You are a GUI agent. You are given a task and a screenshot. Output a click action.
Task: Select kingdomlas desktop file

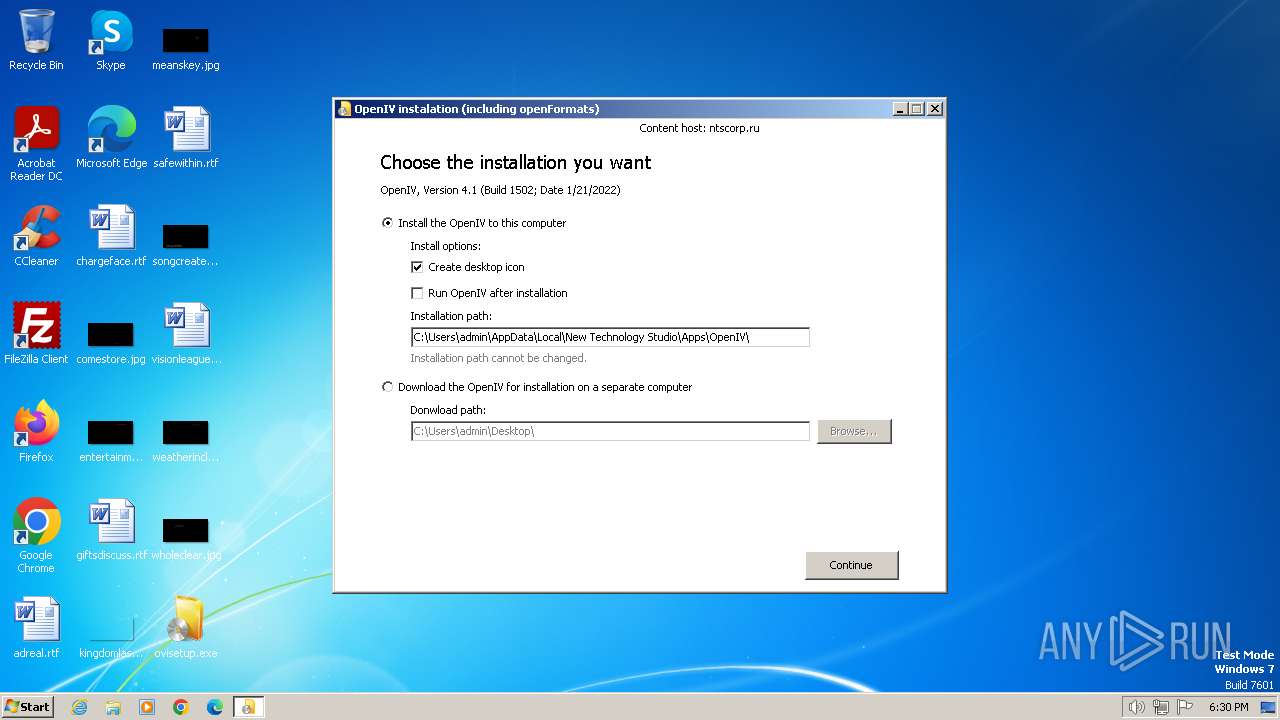tap(111, 635)
